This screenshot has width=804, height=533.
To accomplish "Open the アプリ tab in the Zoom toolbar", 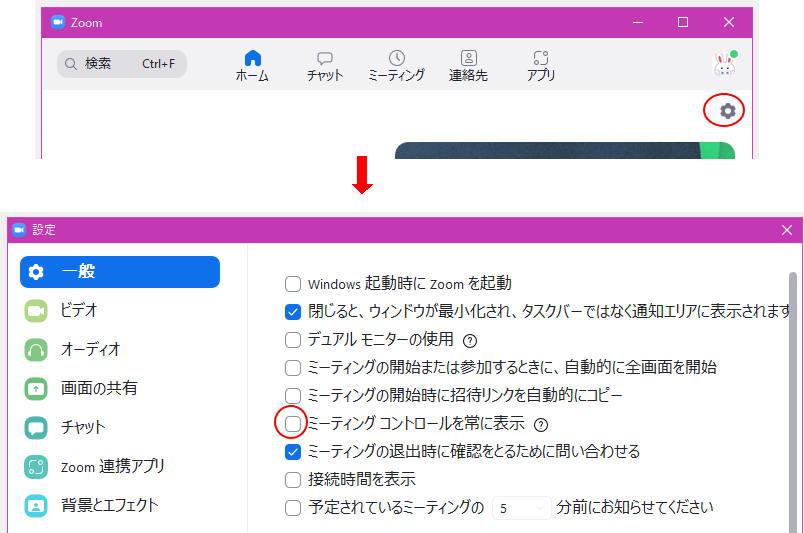I will 541,66.
